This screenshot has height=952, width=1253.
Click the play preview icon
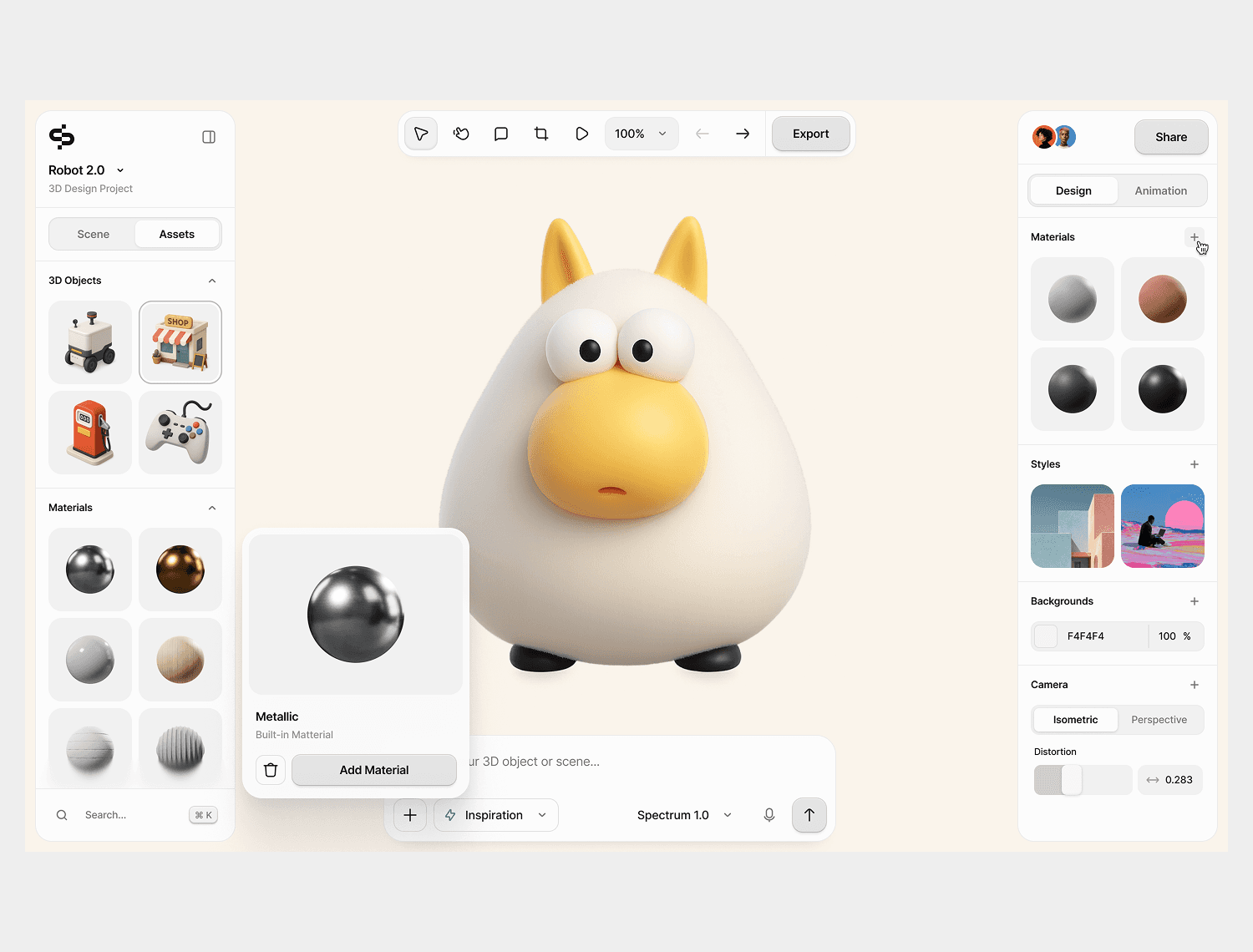coord(582,134)
